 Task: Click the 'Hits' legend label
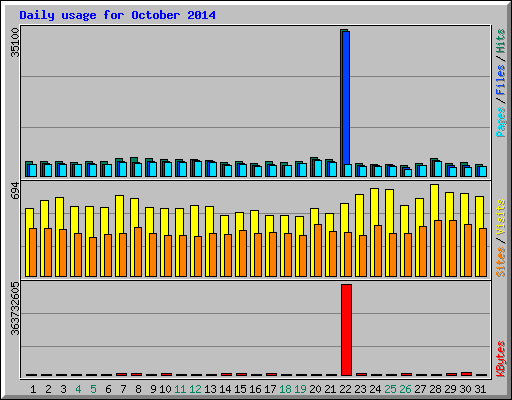[x=501, y=41]
